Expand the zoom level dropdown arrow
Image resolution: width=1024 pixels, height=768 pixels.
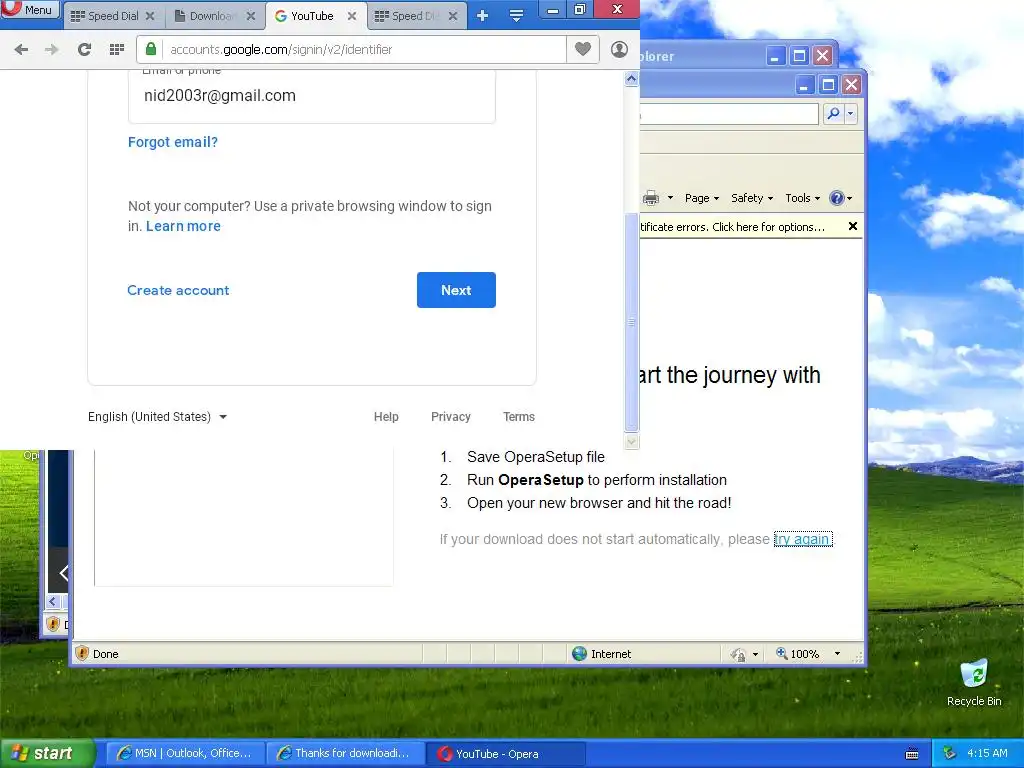click(837, 653)
